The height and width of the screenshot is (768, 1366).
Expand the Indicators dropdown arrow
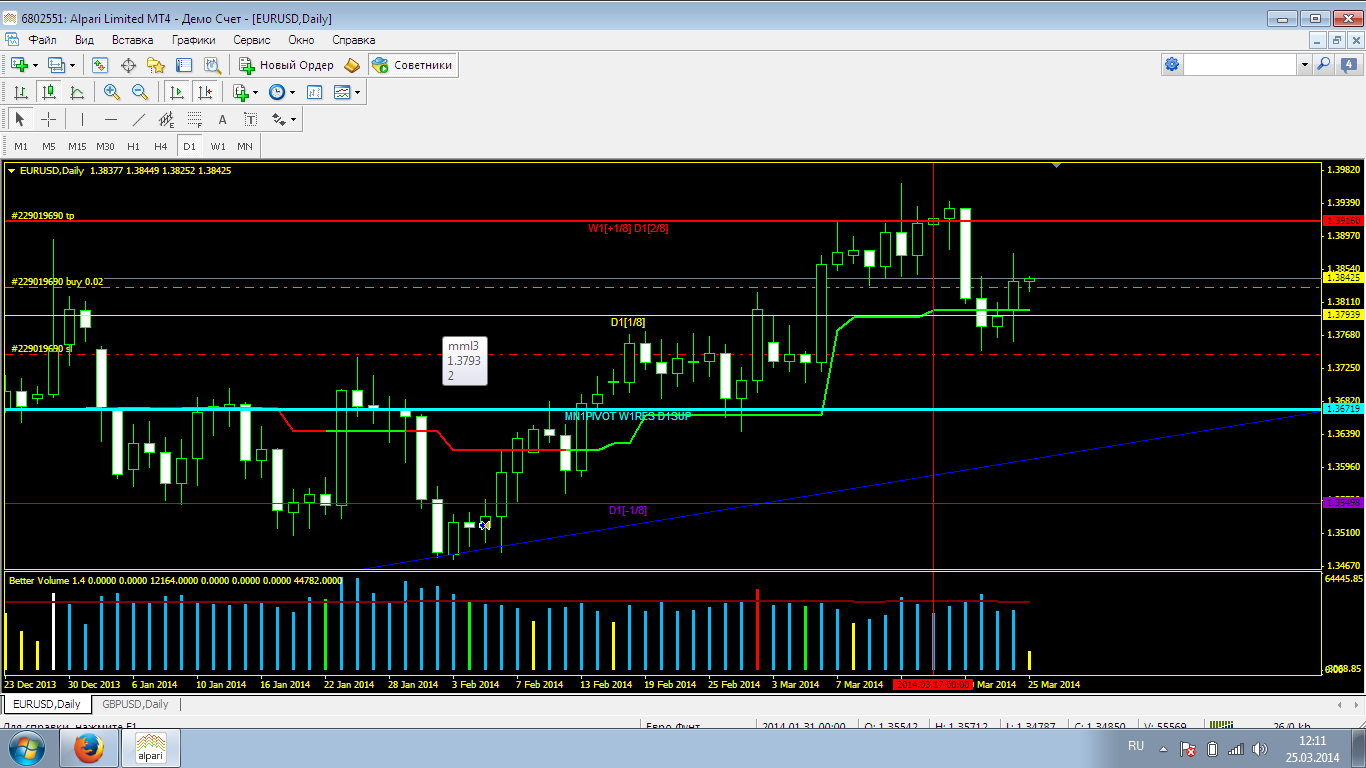click(256, 92)
